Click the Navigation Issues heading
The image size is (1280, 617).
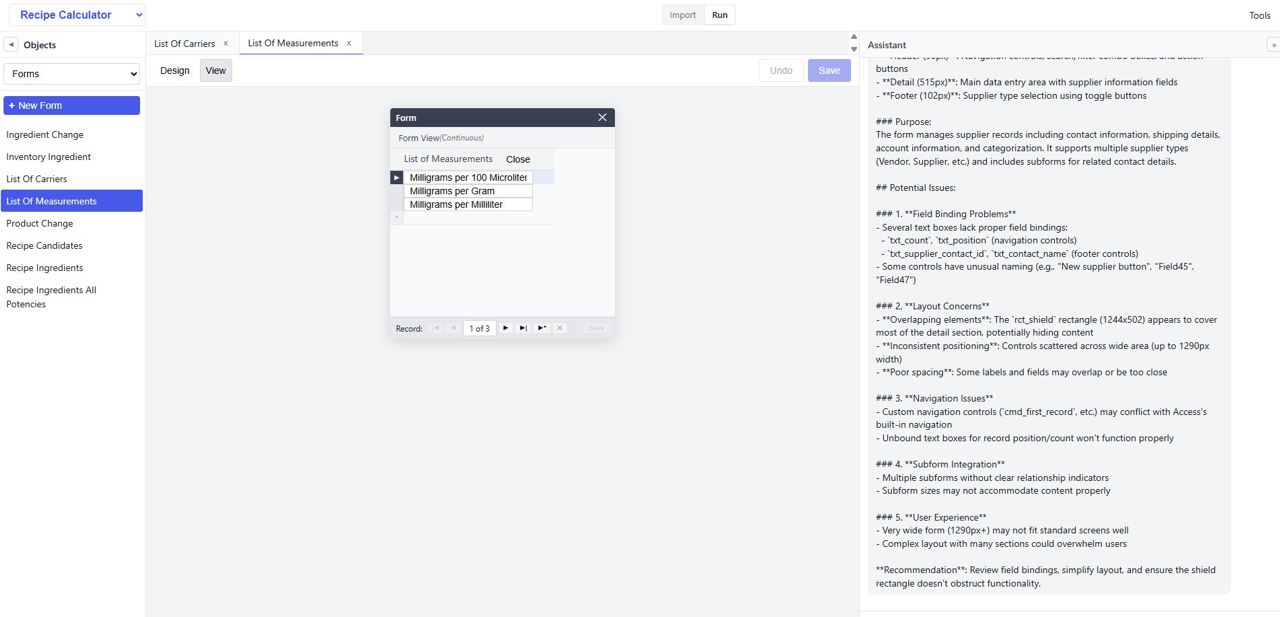click(x=934, y=398)
